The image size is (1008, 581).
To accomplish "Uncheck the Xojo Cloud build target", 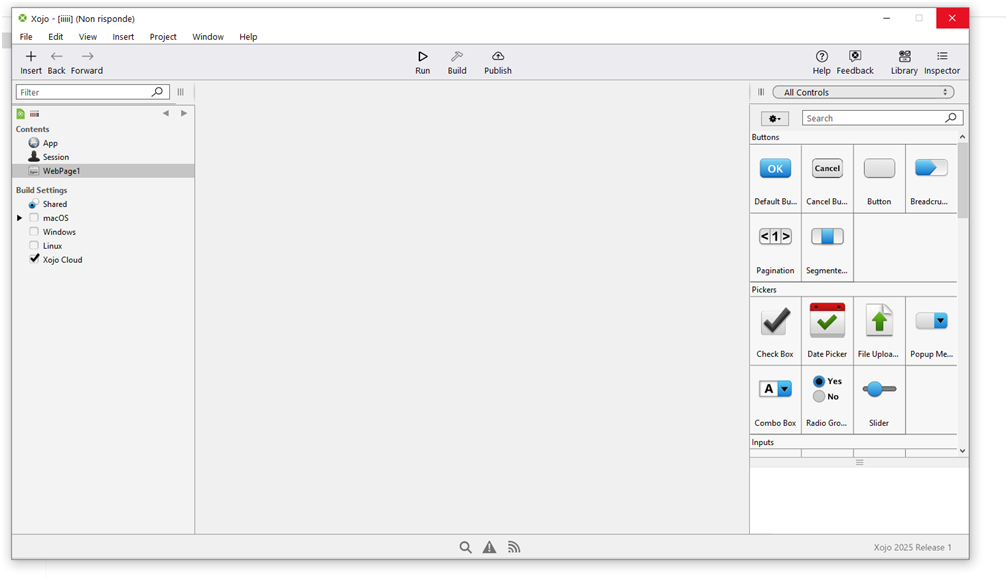I will (x=34, y=259).
